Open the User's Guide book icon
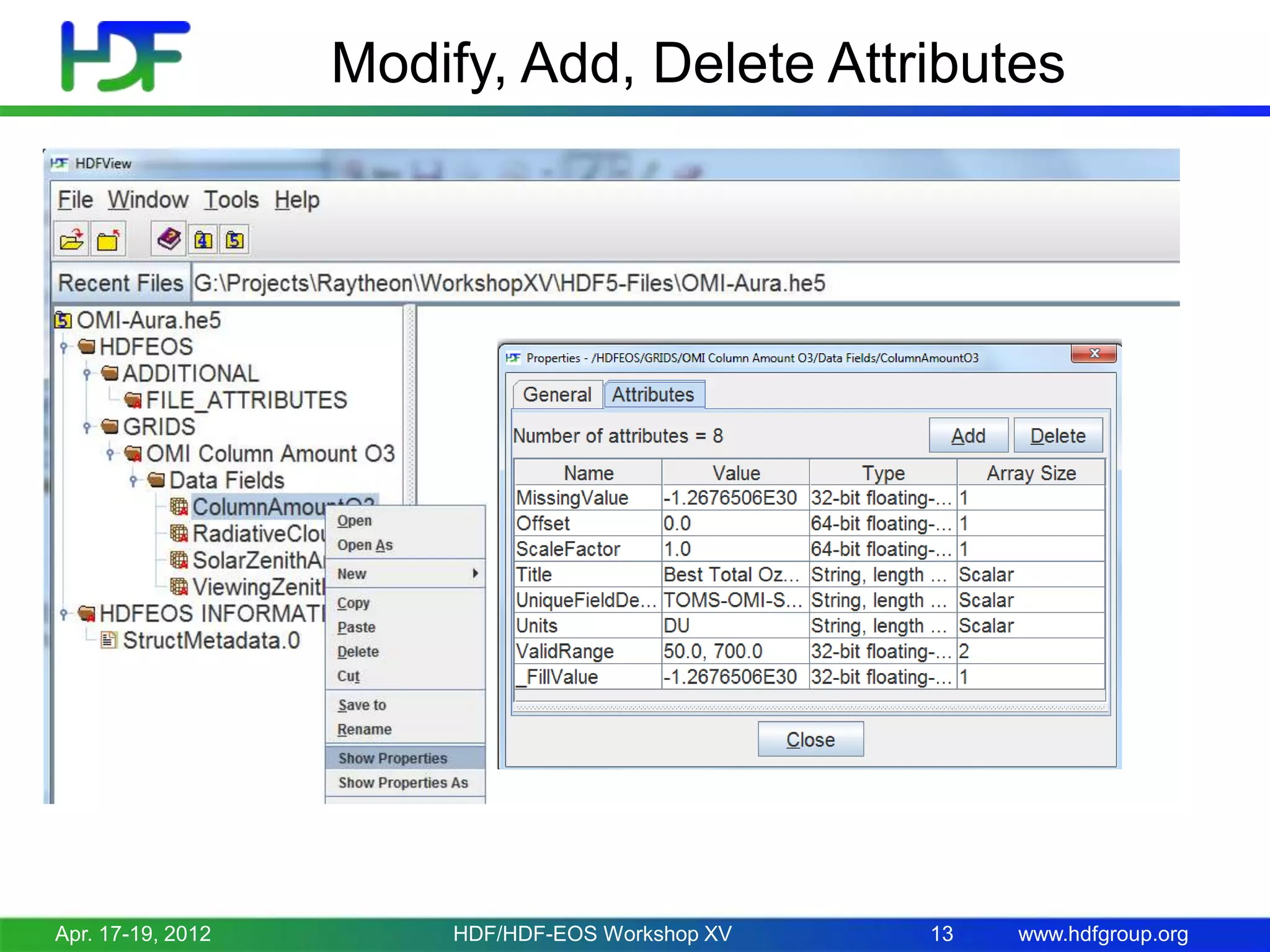 (x=169, y=239)
